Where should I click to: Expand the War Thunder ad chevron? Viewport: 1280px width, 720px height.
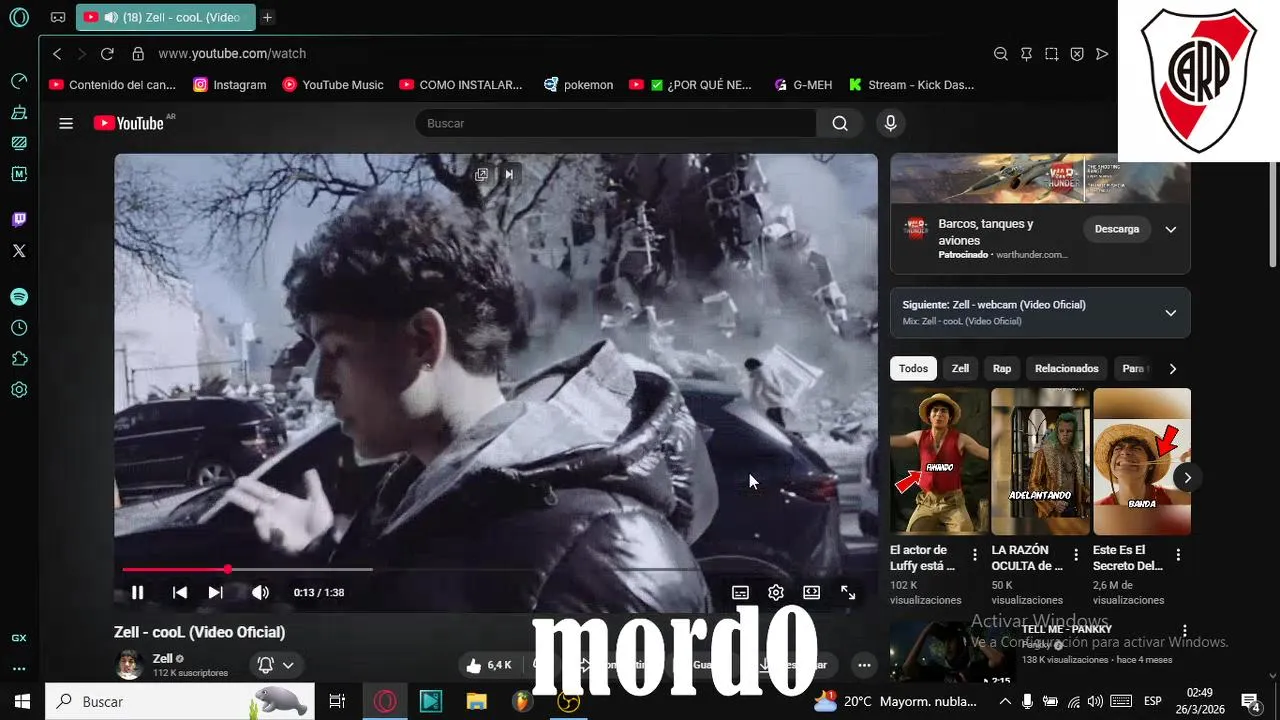1171,229
